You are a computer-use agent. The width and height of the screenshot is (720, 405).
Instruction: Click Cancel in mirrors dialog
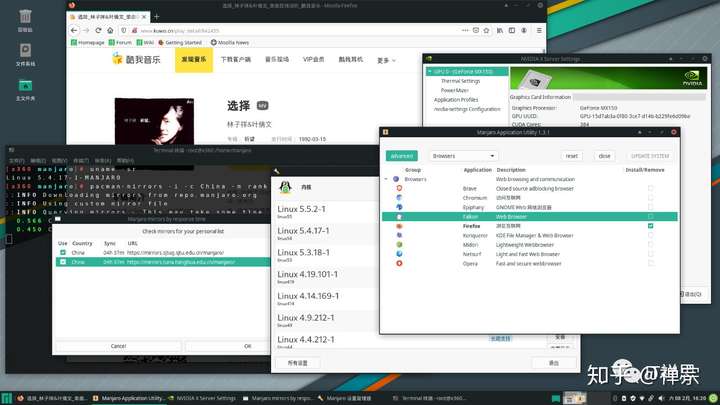(118, 346)
